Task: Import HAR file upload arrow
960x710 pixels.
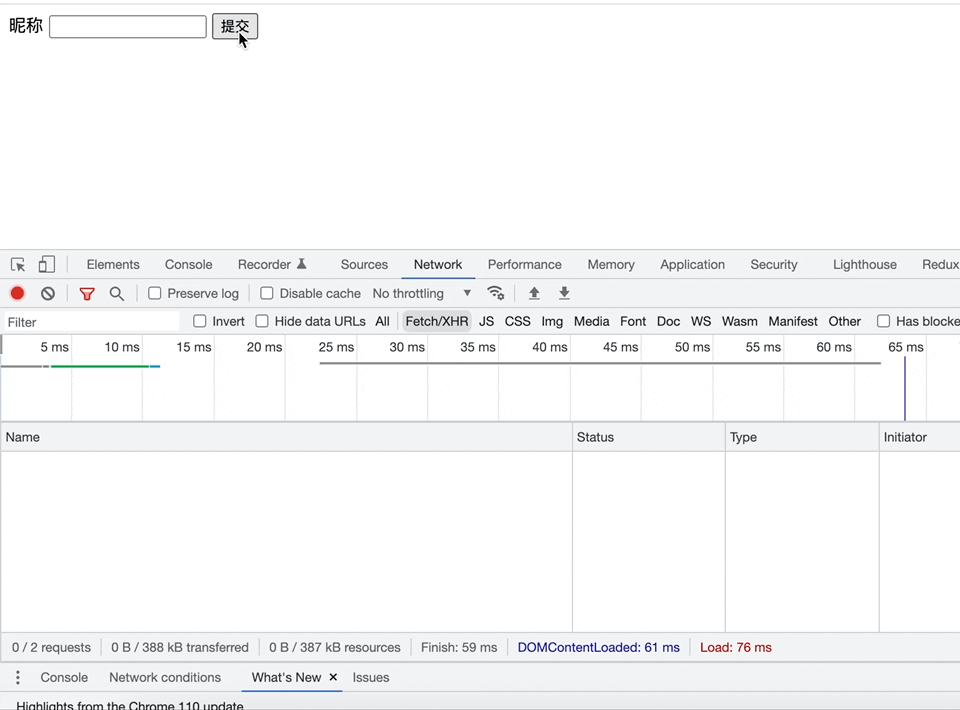Action: click(x=534, y=293)
